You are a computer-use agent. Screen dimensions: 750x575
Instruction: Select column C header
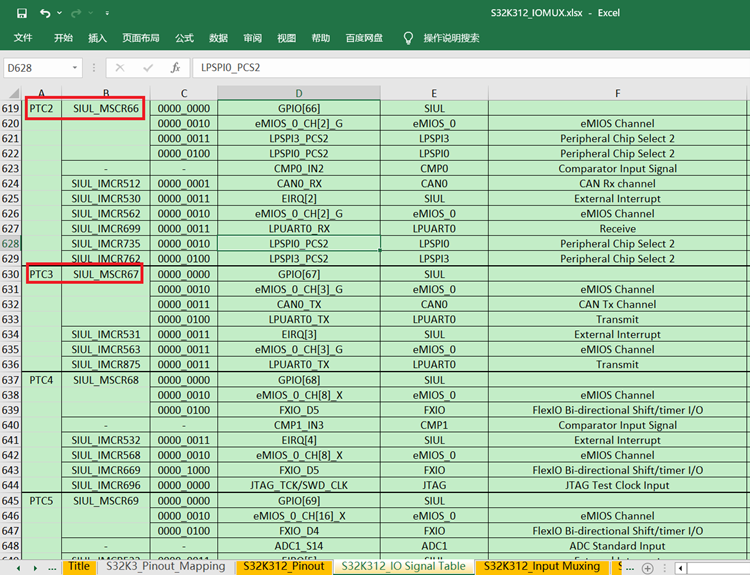(x=184, y=93)
